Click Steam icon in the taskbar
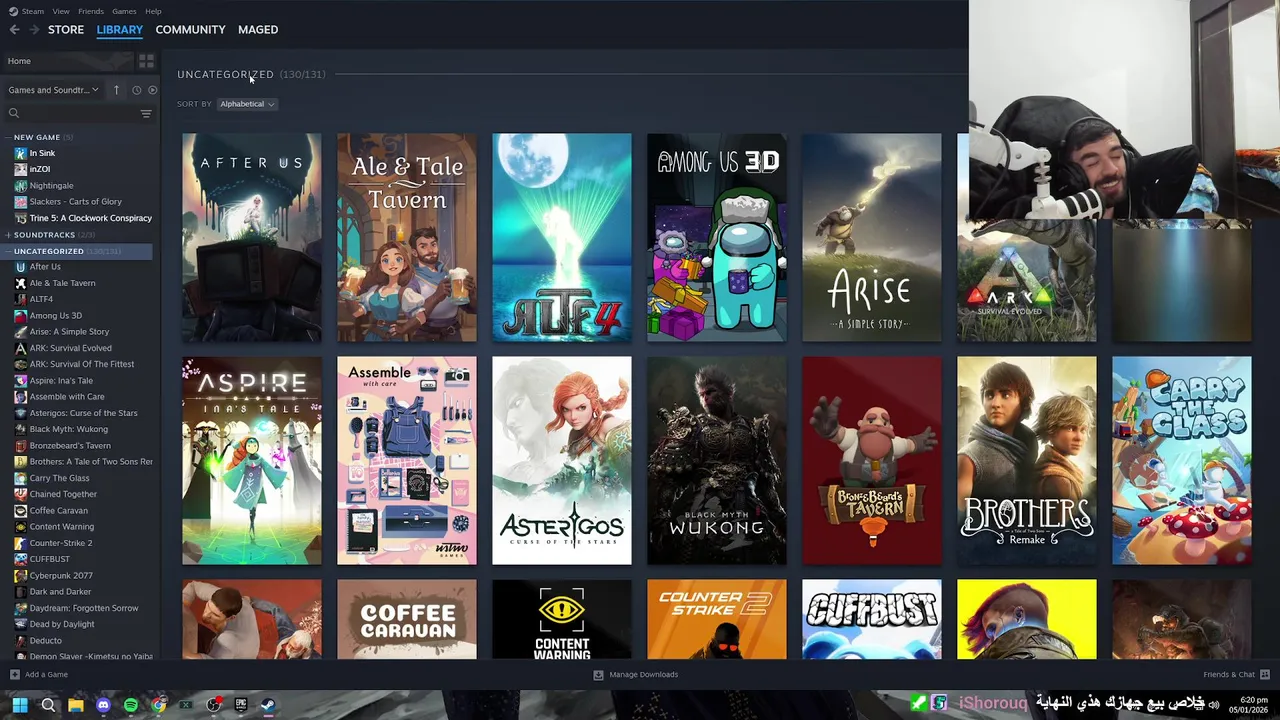The width and height of the screenshot is (1280, 720). [268, 705]
